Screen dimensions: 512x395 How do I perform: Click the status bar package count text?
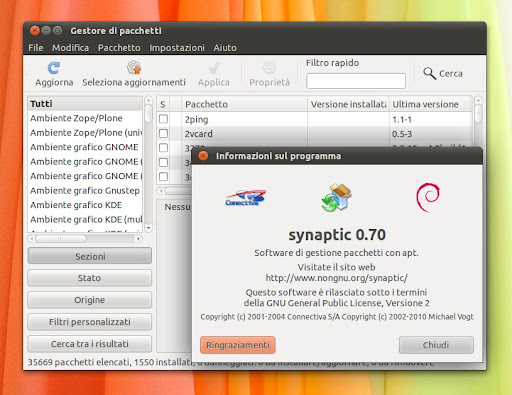point(110,362)
